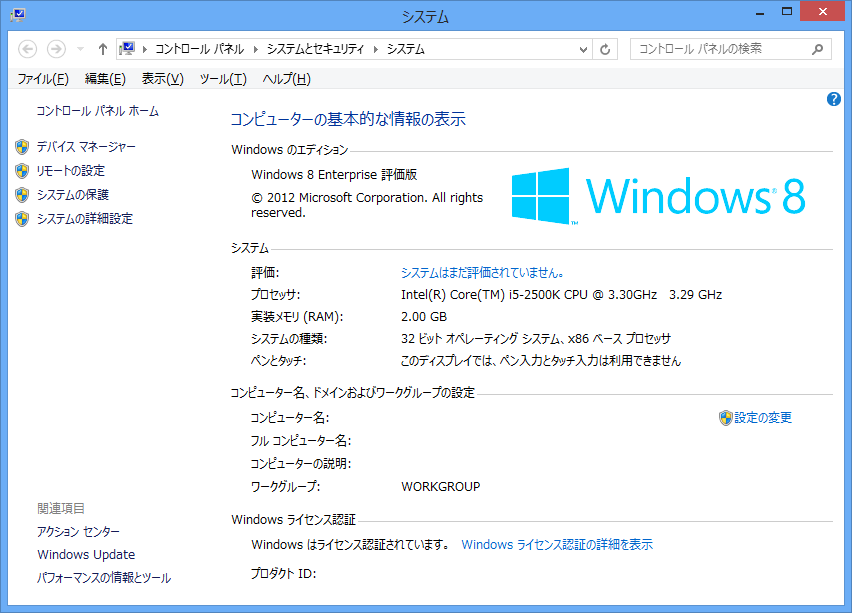Click the shield icon beside システムの詳細設定

[x=22, y=218]
